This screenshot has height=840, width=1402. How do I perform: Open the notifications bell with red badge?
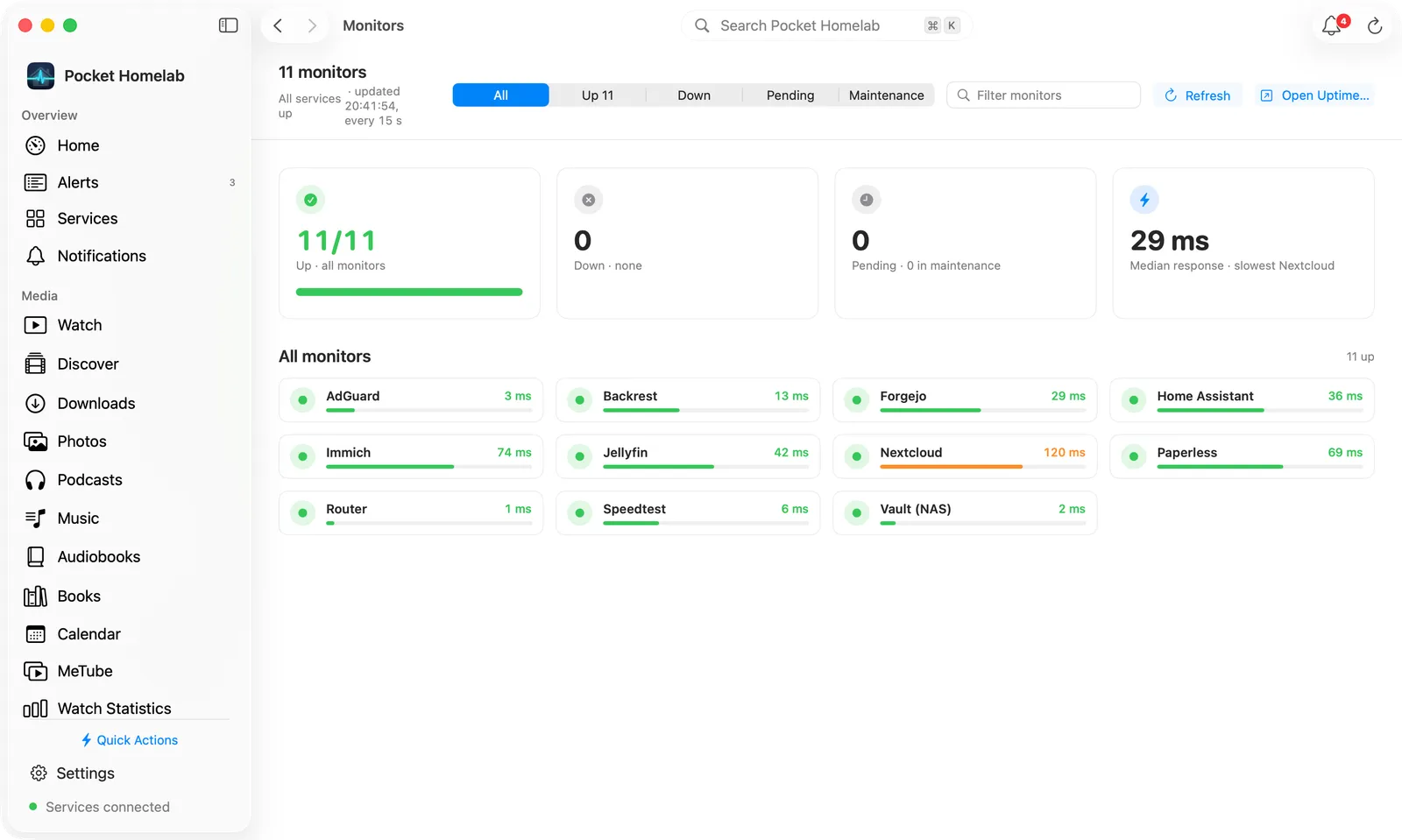(x=1333, y=25)
